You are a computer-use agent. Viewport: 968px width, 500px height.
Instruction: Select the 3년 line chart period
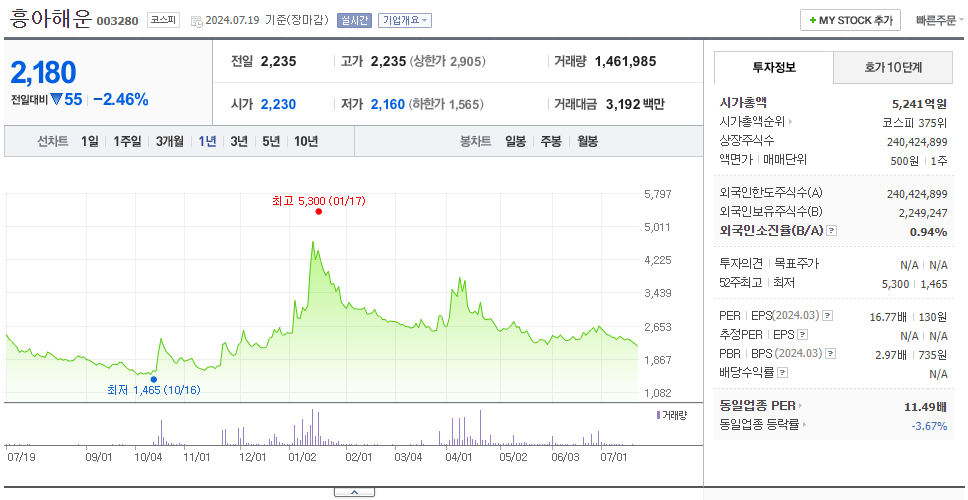coord(239,141)
